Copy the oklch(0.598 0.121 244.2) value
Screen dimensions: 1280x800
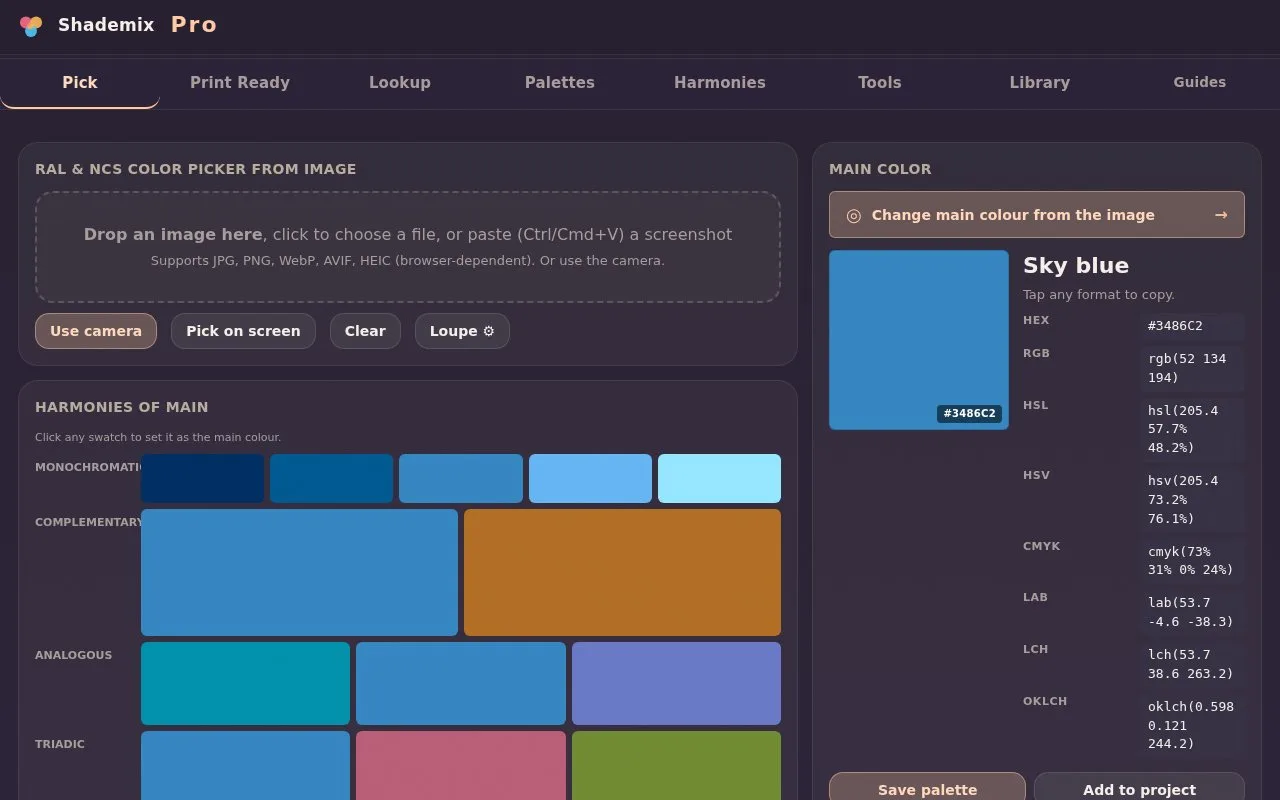tap(1192, 725)
